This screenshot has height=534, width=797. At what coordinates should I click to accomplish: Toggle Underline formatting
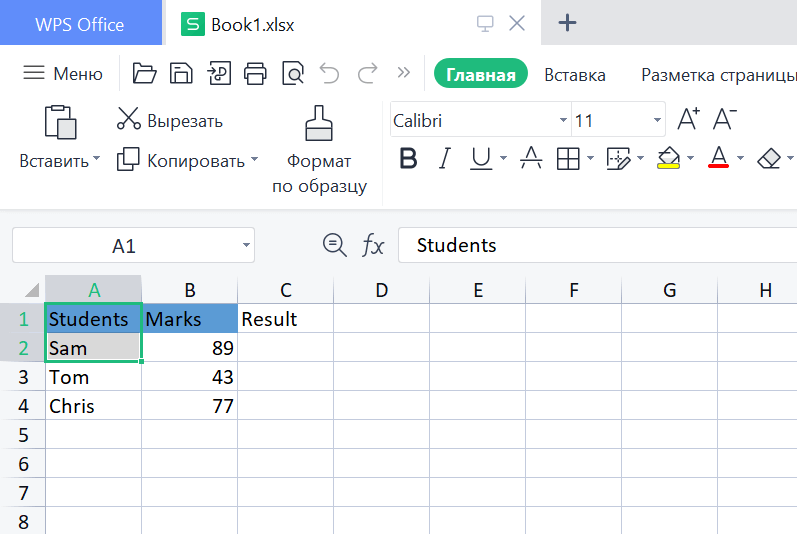click(481, 158)
